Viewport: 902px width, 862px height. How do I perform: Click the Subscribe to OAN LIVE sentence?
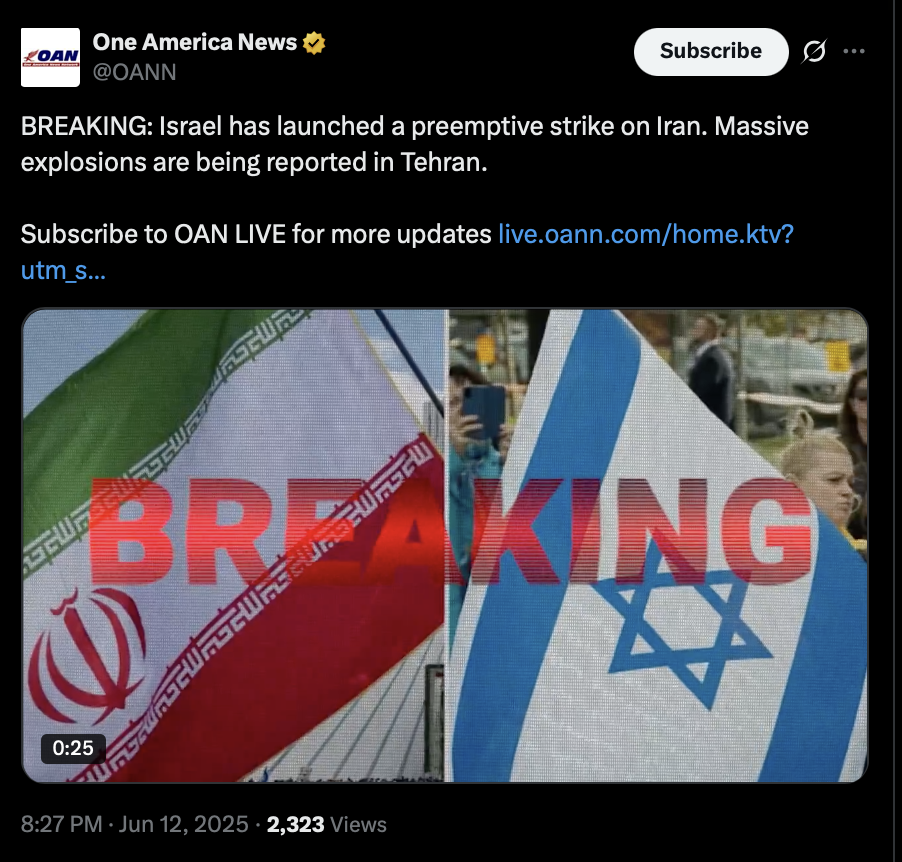tap(256, 234)
